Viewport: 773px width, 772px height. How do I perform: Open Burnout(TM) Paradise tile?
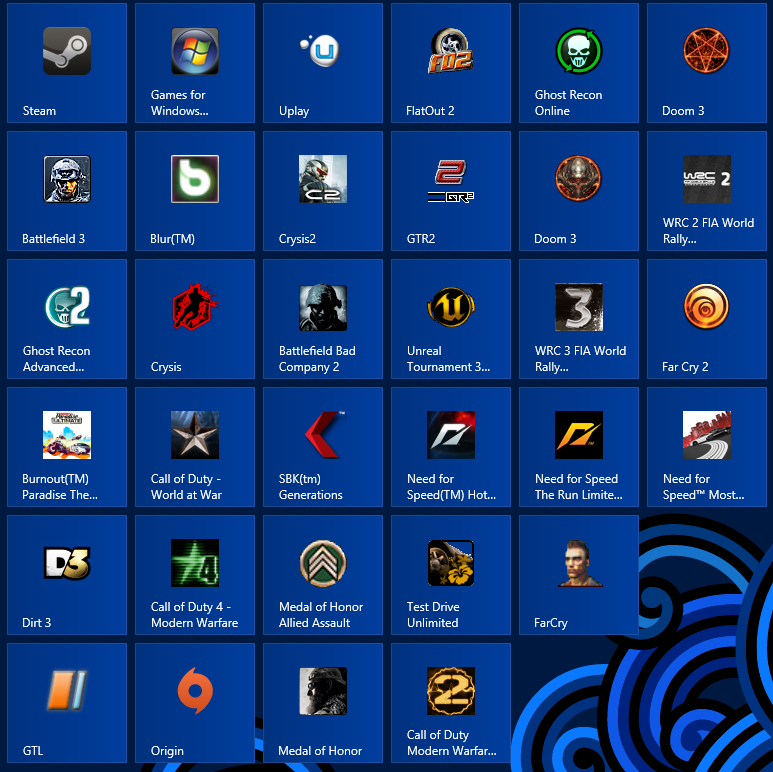pyautogui.click(x=67, y=447)
